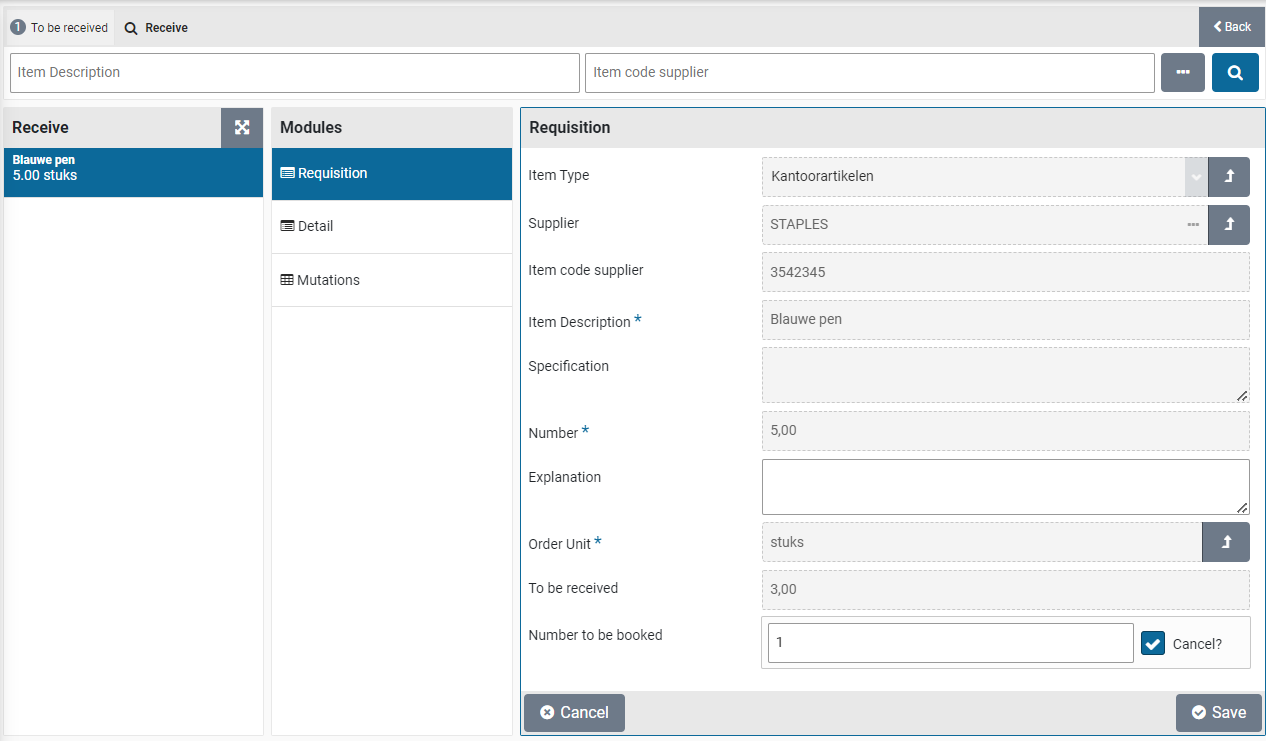Click the arrow icon next to Order Unit
1266x741 pixels.
point(1226,542)
